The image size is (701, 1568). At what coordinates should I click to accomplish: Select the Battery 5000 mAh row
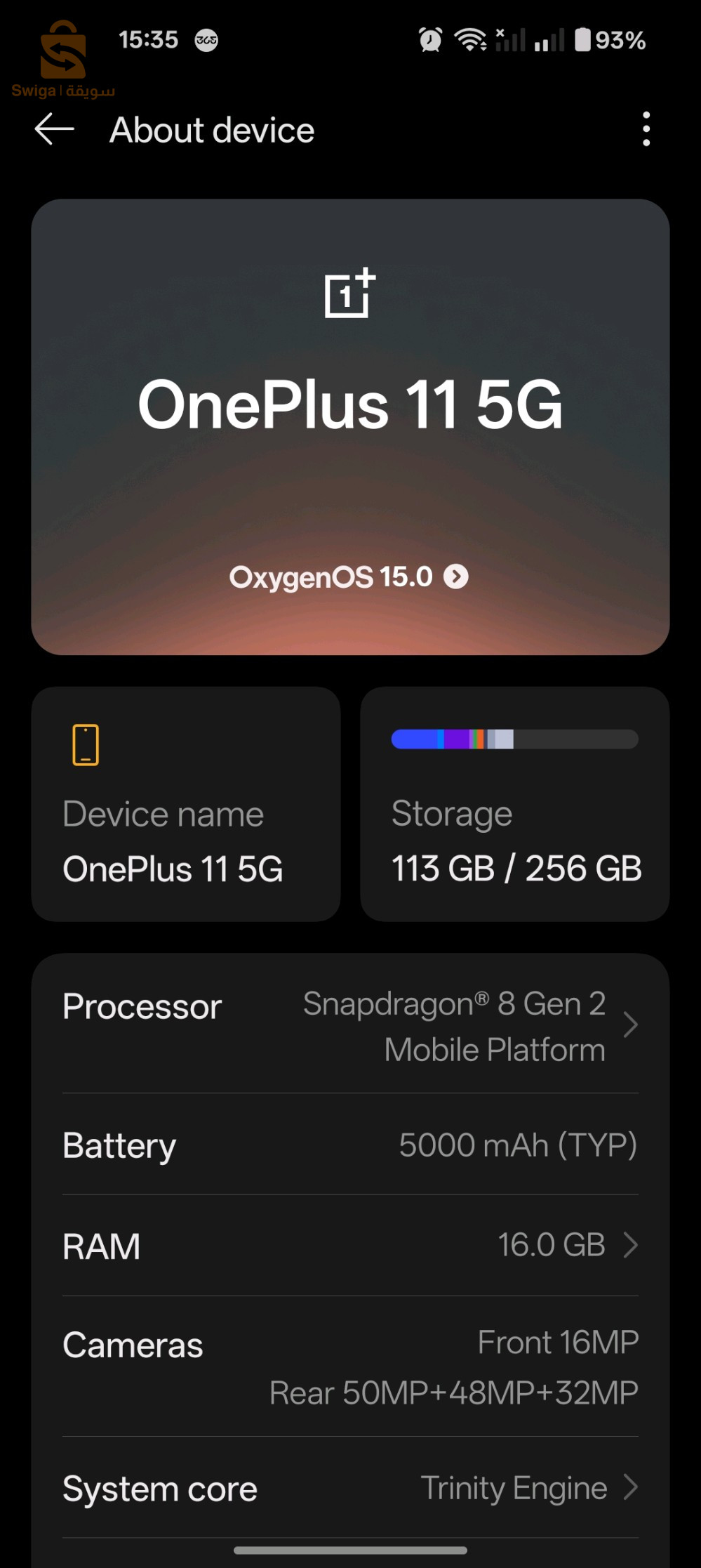pyautogui.click(x=350, y=1145)
